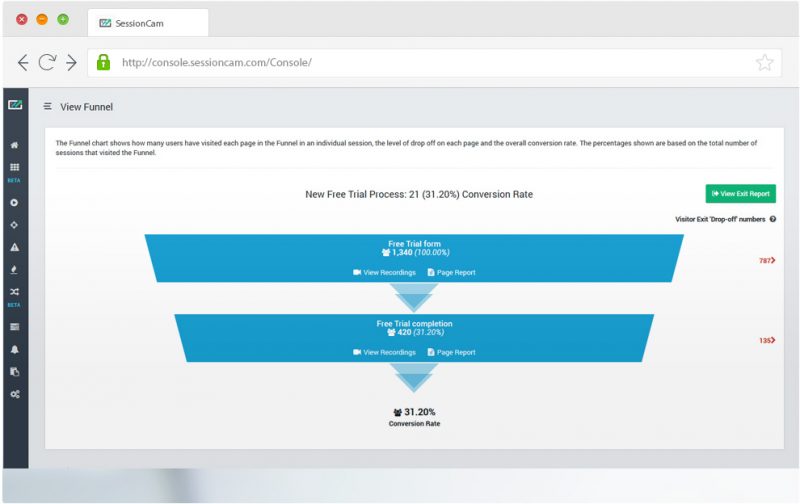This screenshot has width=800, height=504.
Task: Open the grid dashboard icon marked BETA
Action: pyautogui.click(x=15, y=168)
